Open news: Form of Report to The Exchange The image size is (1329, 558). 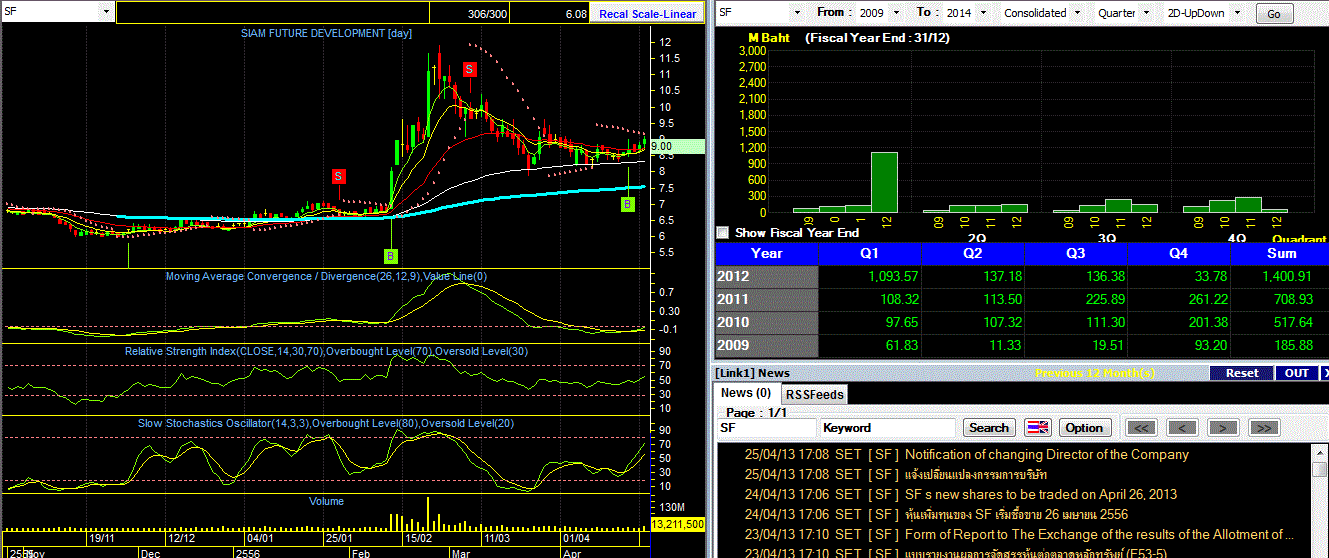(x=1099, y=534)
